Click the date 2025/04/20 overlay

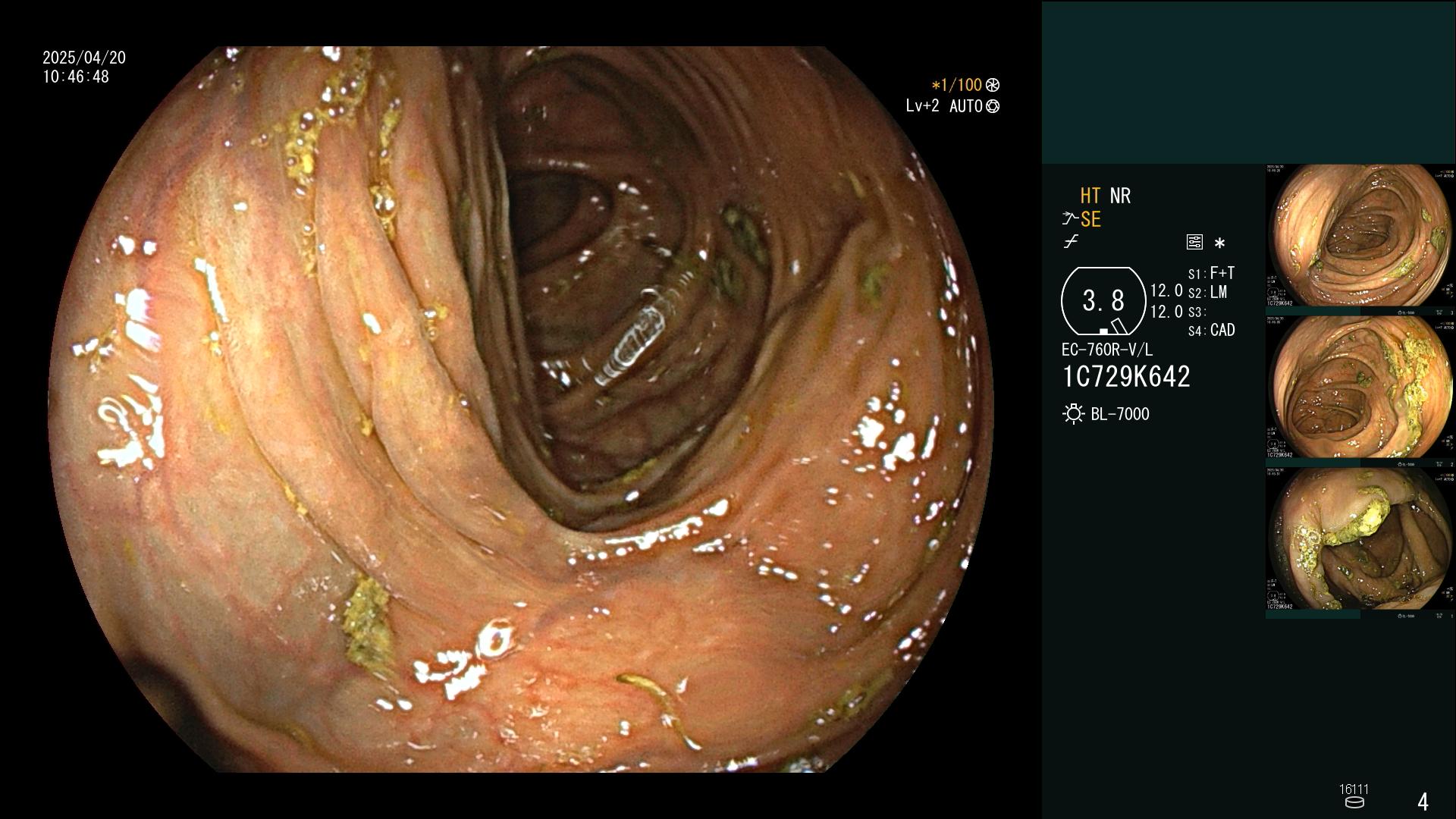[x=84, y=58]
